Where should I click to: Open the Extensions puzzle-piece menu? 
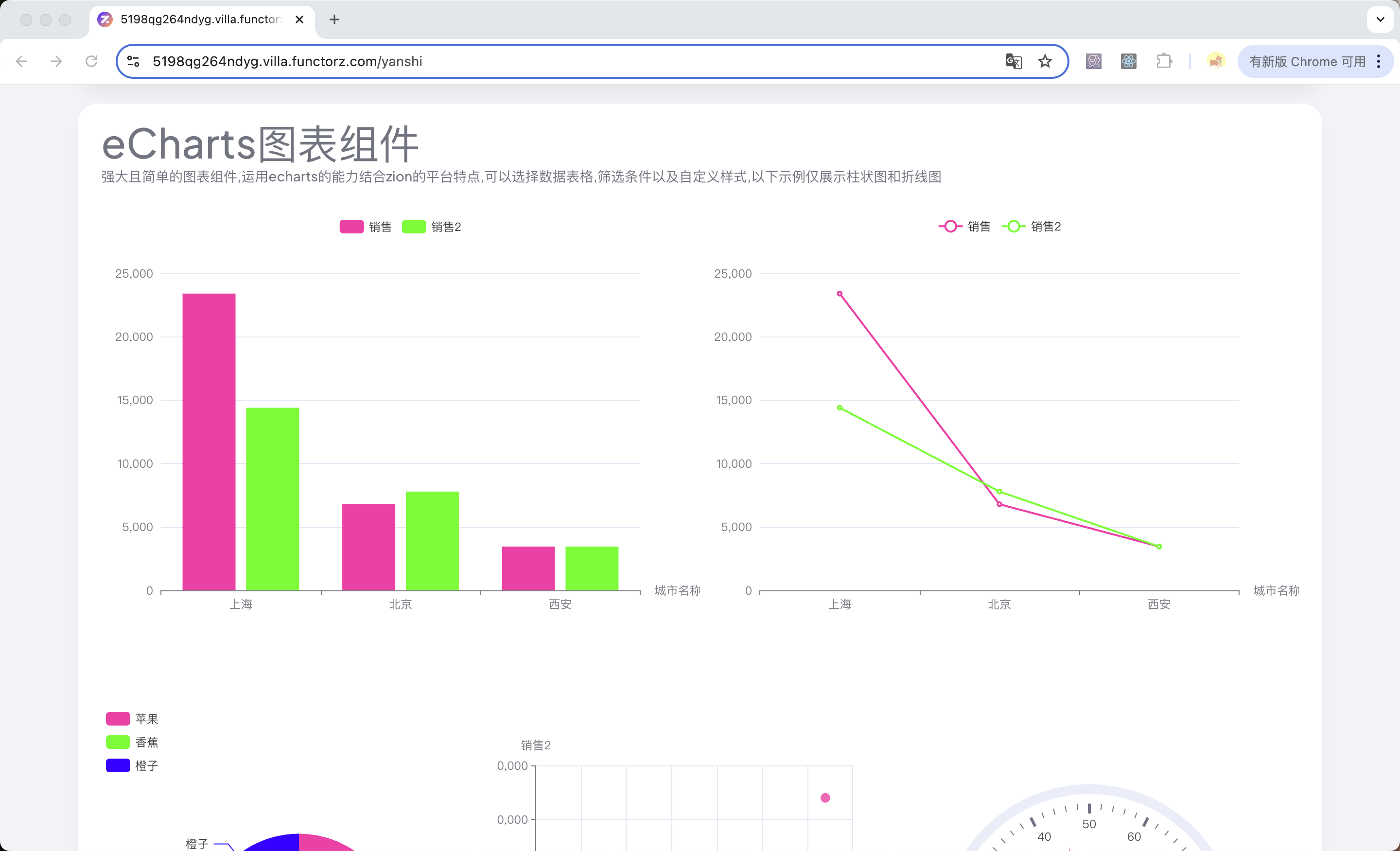[1164, 61]
